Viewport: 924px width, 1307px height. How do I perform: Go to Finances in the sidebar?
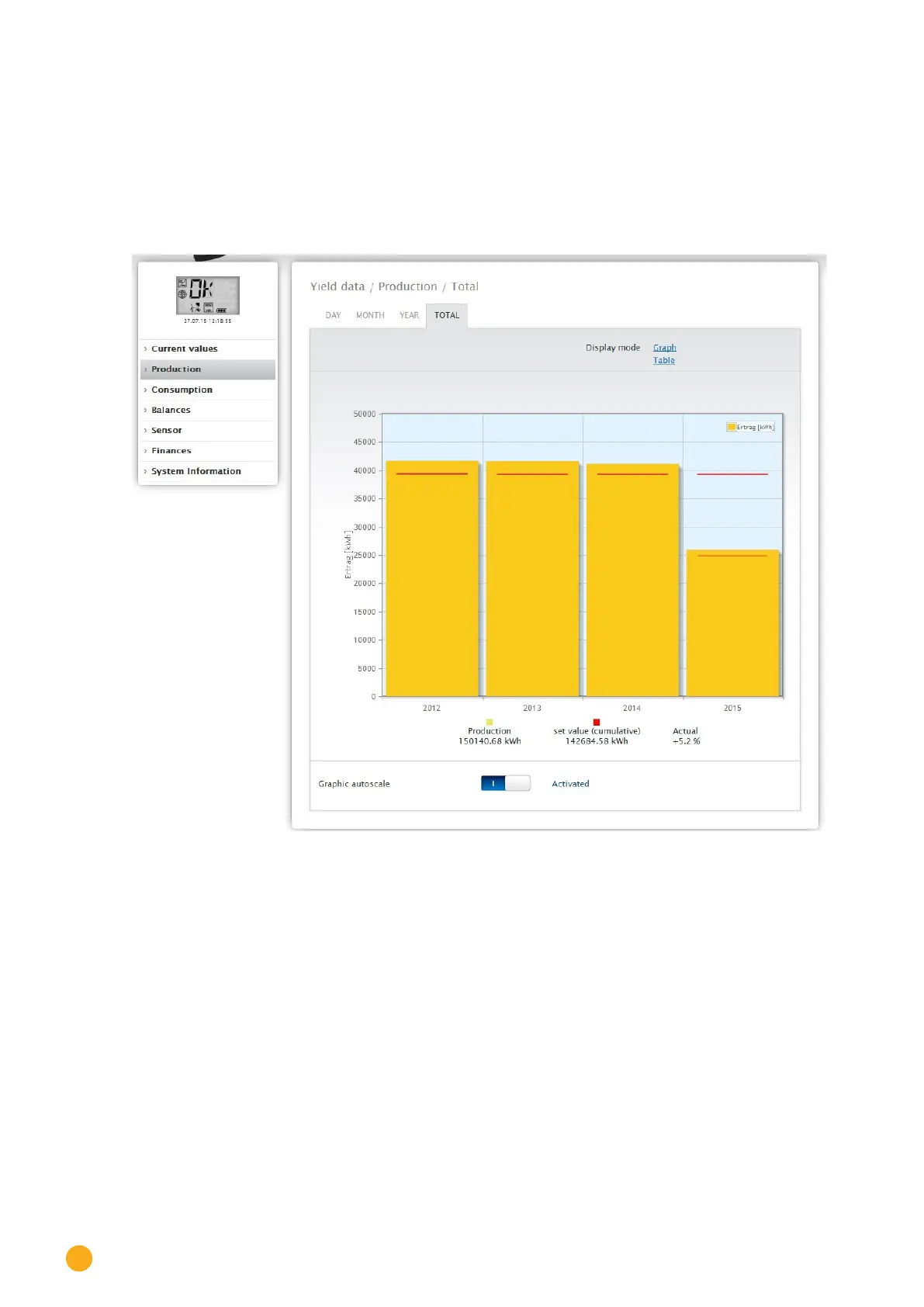point(171,451)
